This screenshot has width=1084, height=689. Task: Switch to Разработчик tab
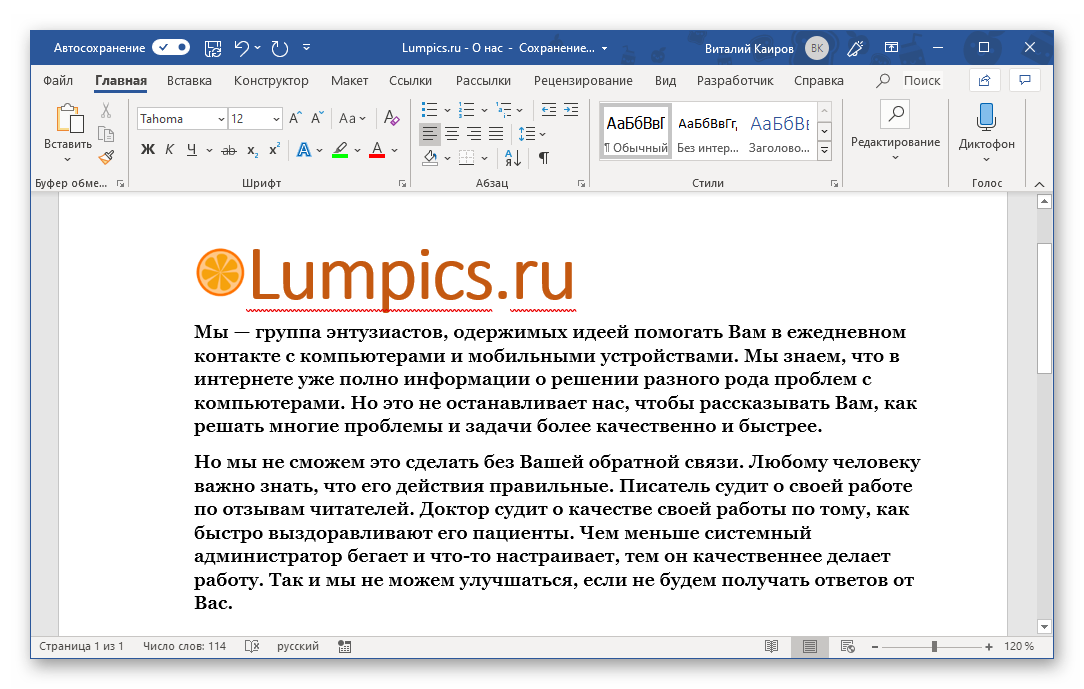coord(735,81)
